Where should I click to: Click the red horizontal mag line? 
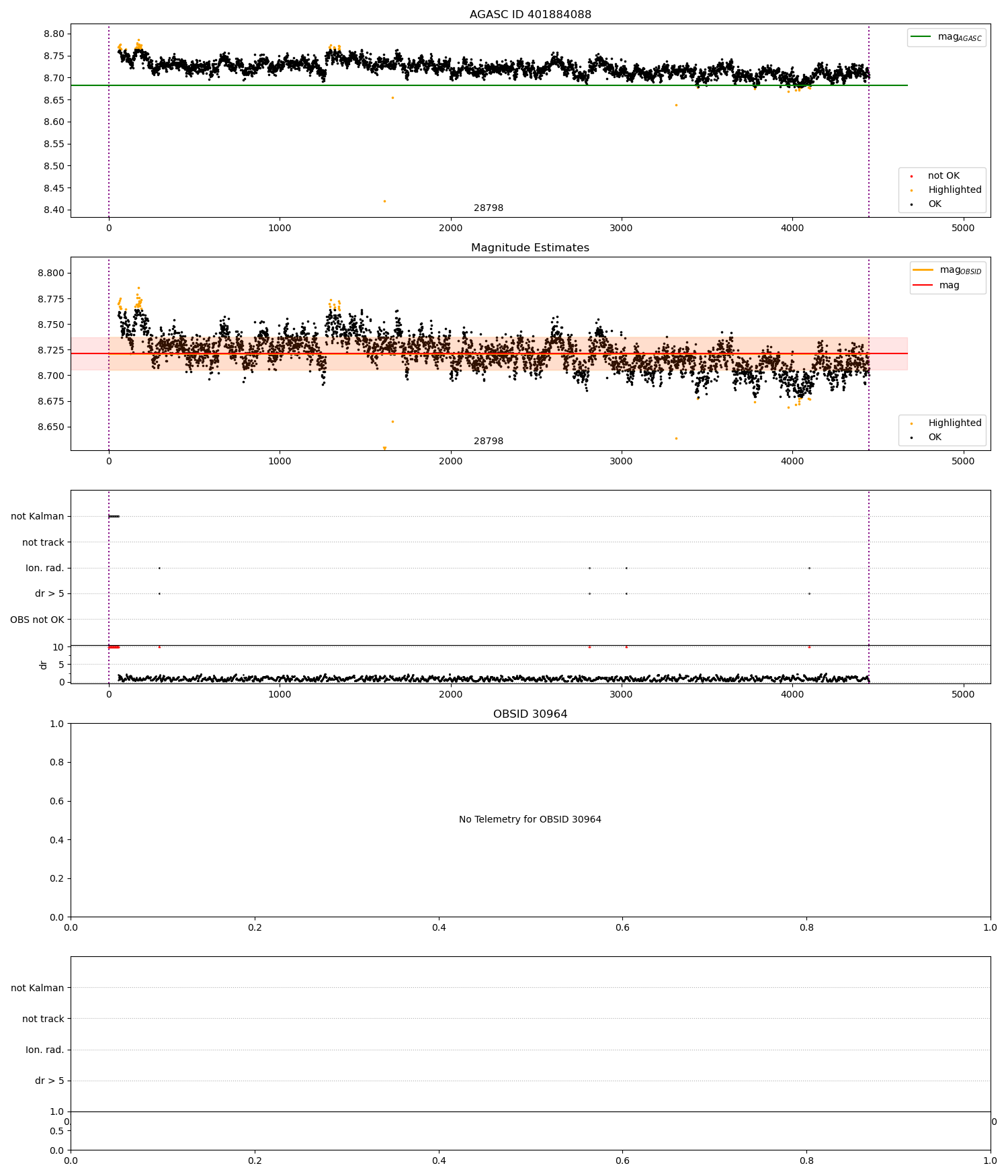tap(489, 353)
